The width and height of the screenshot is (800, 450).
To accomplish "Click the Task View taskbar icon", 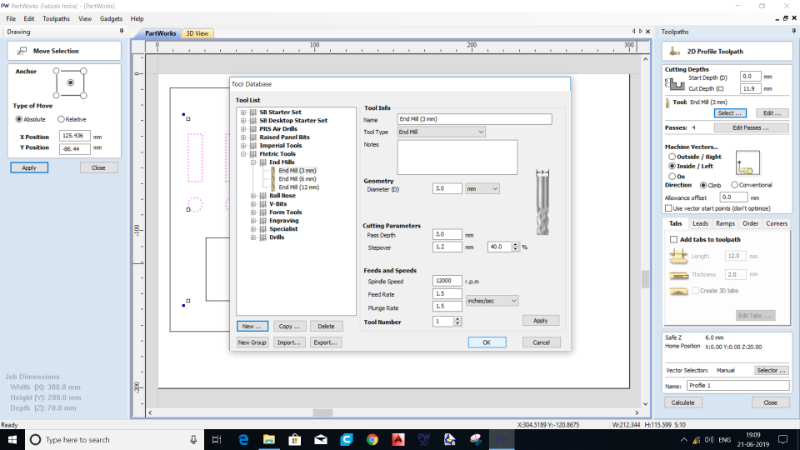I will 217,439.
